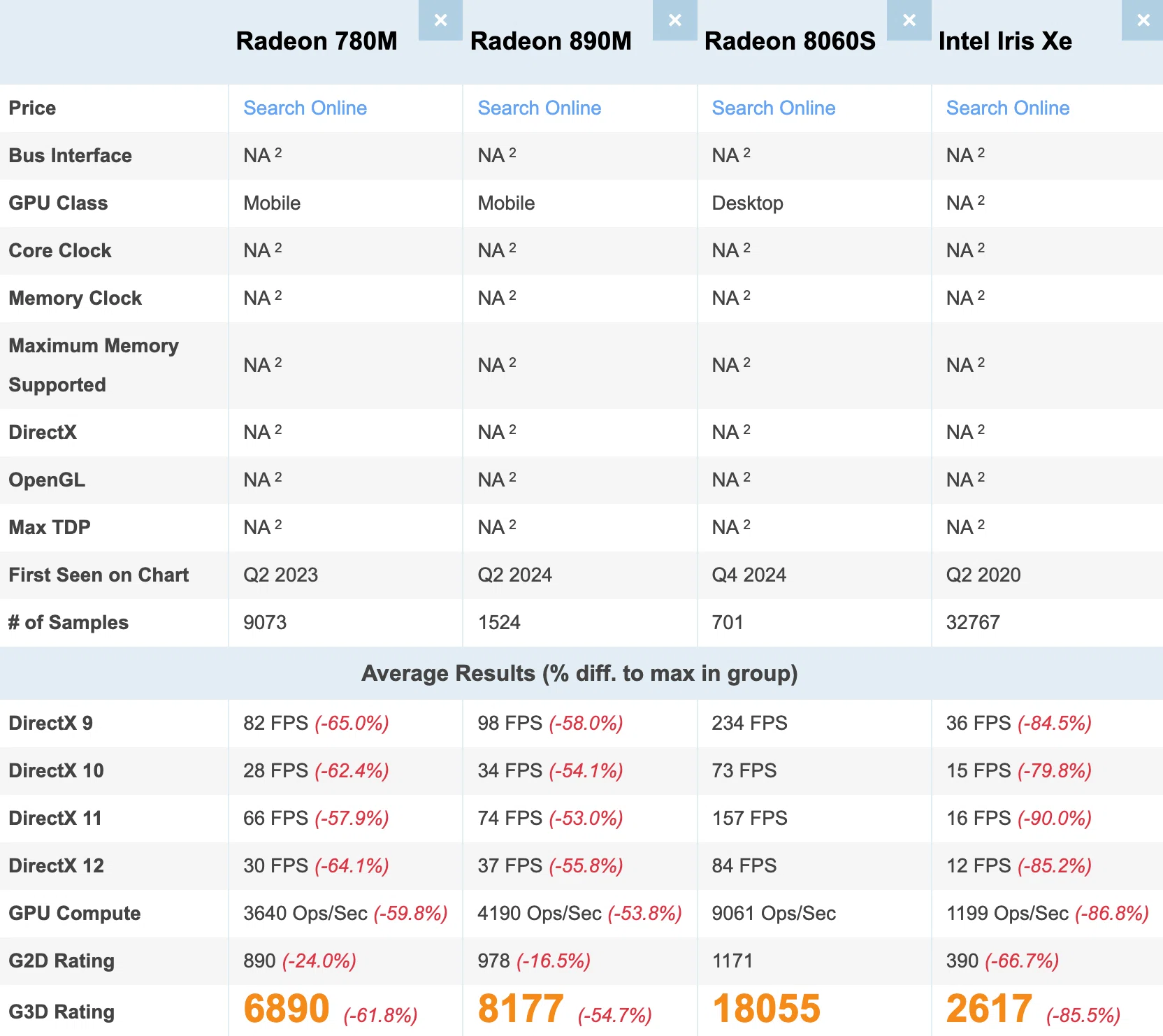This screenshot has width=1163, height=1036.
Task: Click the 2617 G3D Rating score
Action: tap(989, 1009)
